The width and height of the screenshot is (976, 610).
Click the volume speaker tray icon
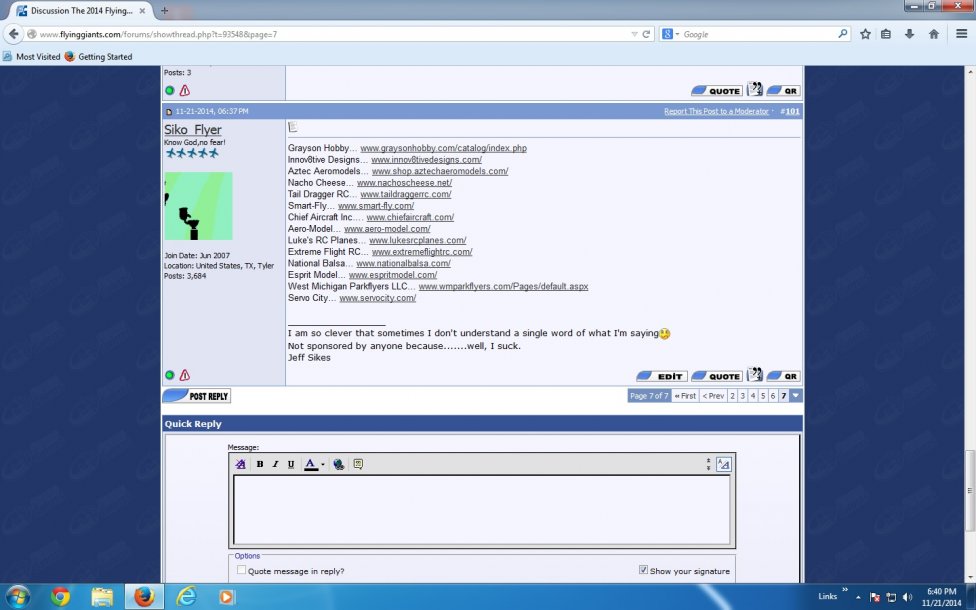[x=908, y=596]
